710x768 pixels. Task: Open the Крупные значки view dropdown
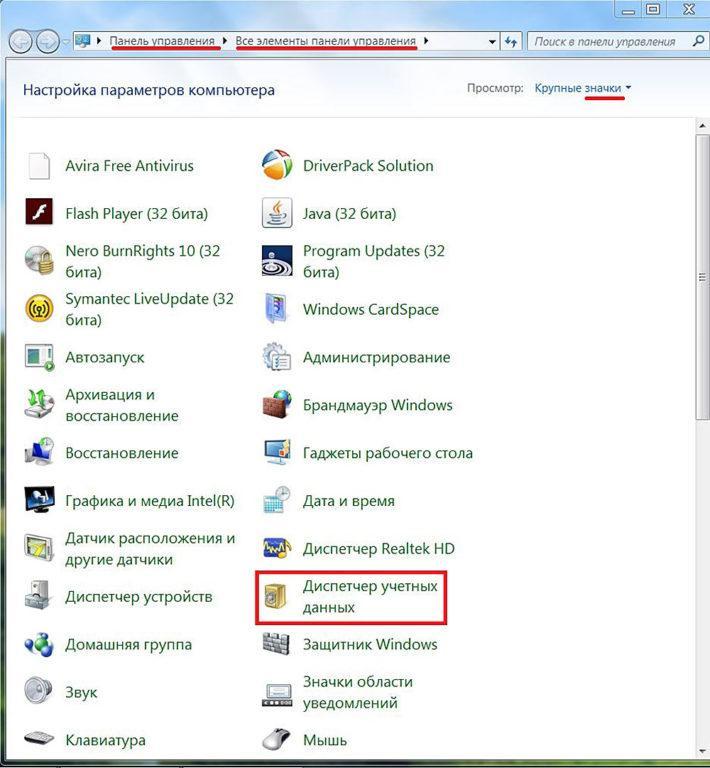tap(583, 88)
